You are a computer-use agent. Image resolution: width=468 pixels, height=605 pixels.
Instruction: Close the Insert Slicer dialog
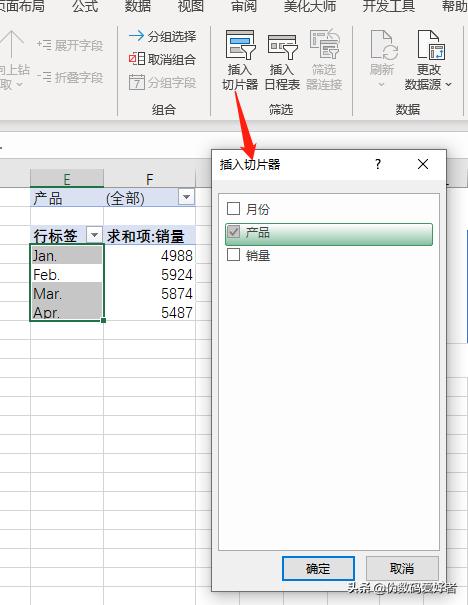pos(423,164)
